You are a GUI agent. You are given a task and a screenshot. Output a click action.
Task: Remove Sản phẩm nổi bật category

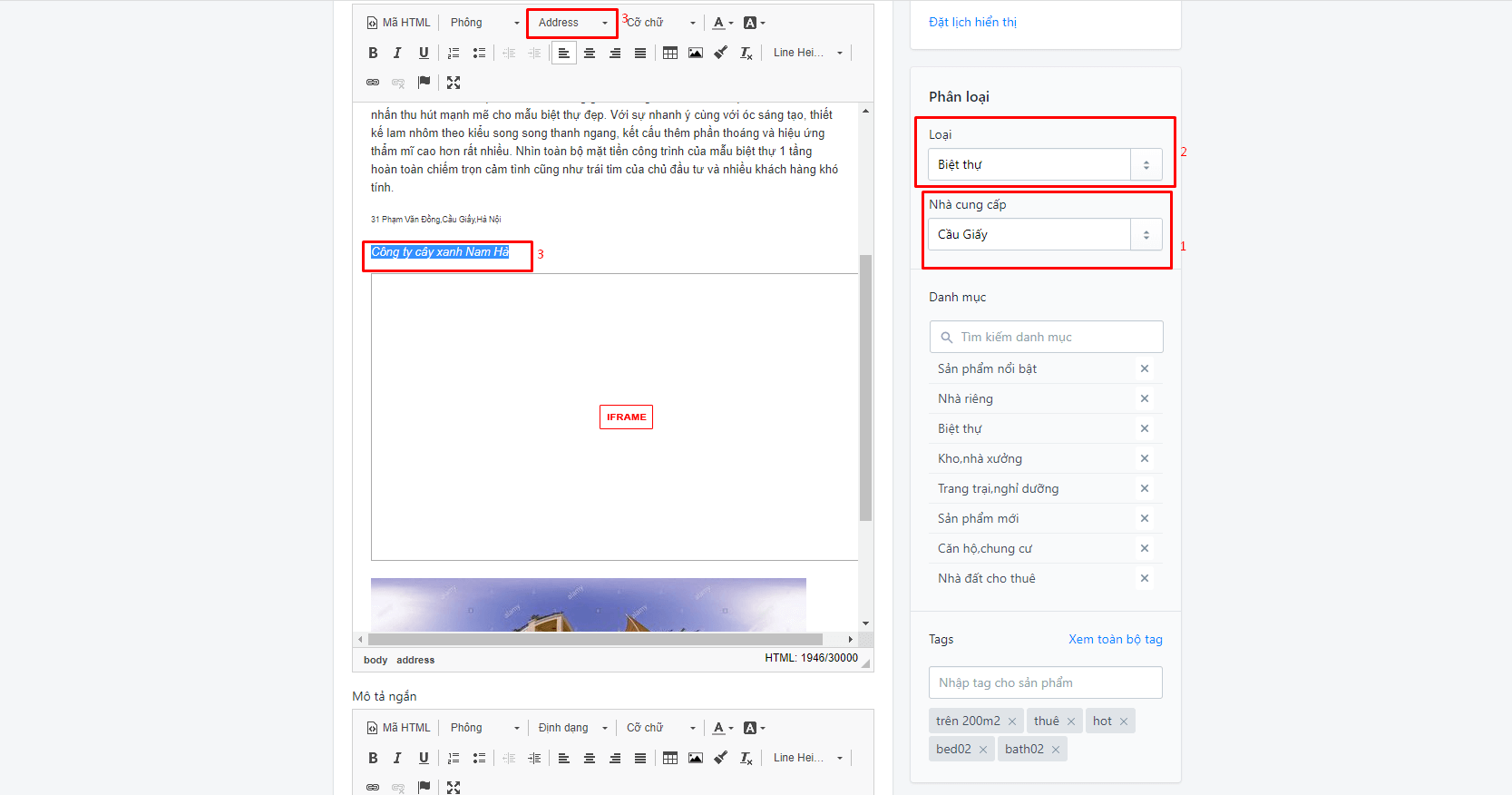1145,368
